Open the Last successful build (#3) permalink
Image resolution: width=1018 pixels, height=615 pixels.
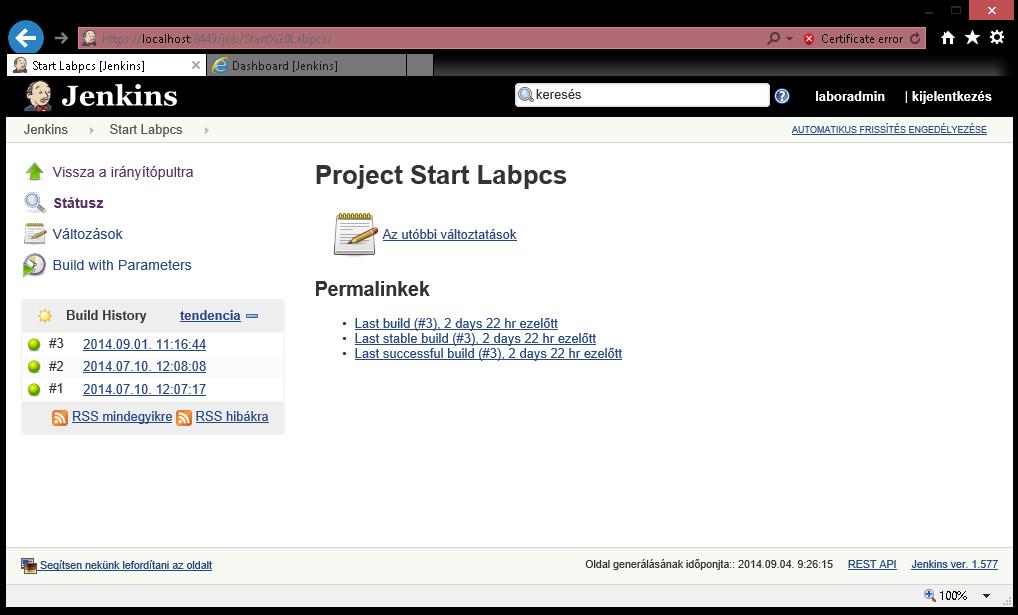[488, 353]
